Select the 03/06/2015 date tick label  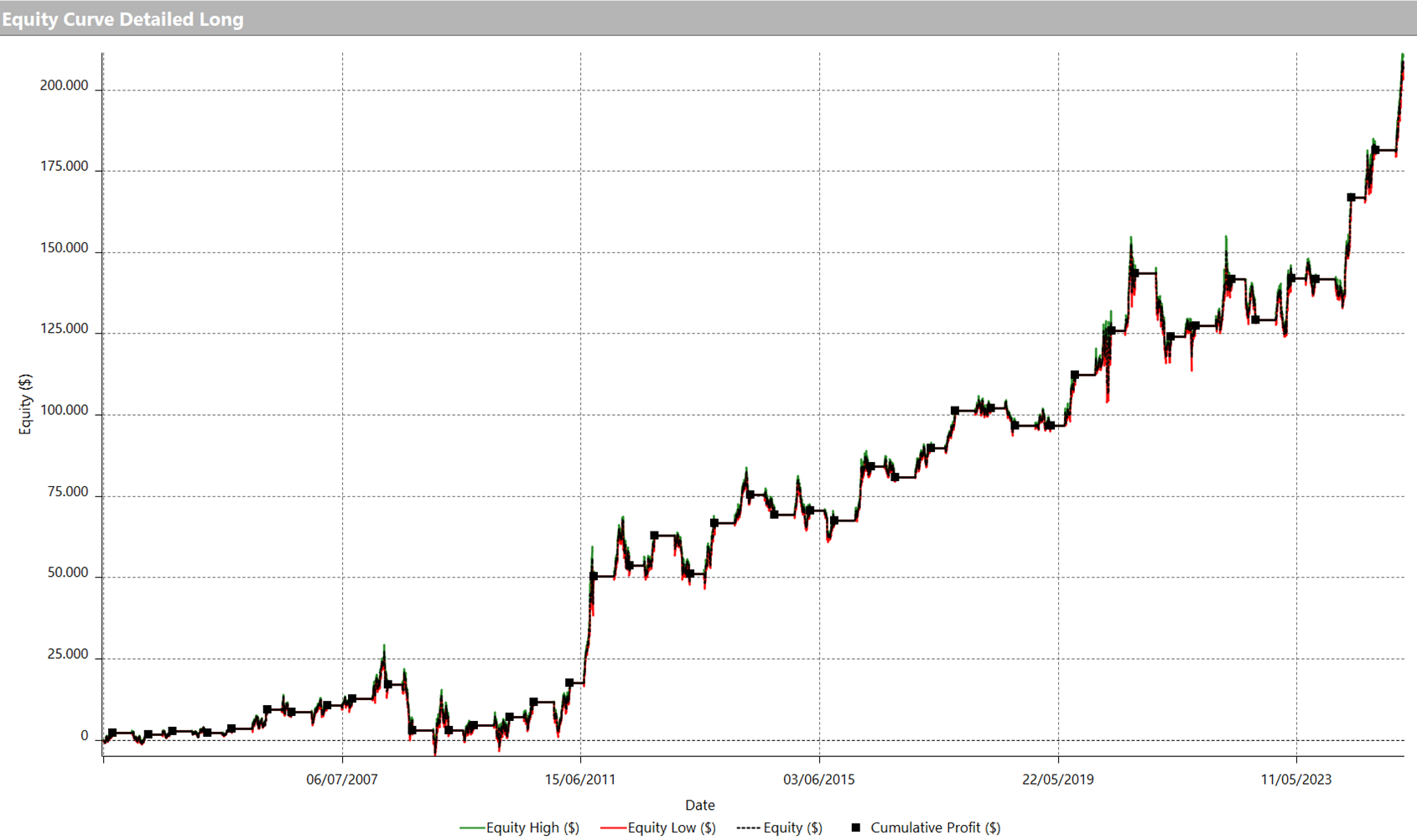pyautogui.click(x=819, y=780)
